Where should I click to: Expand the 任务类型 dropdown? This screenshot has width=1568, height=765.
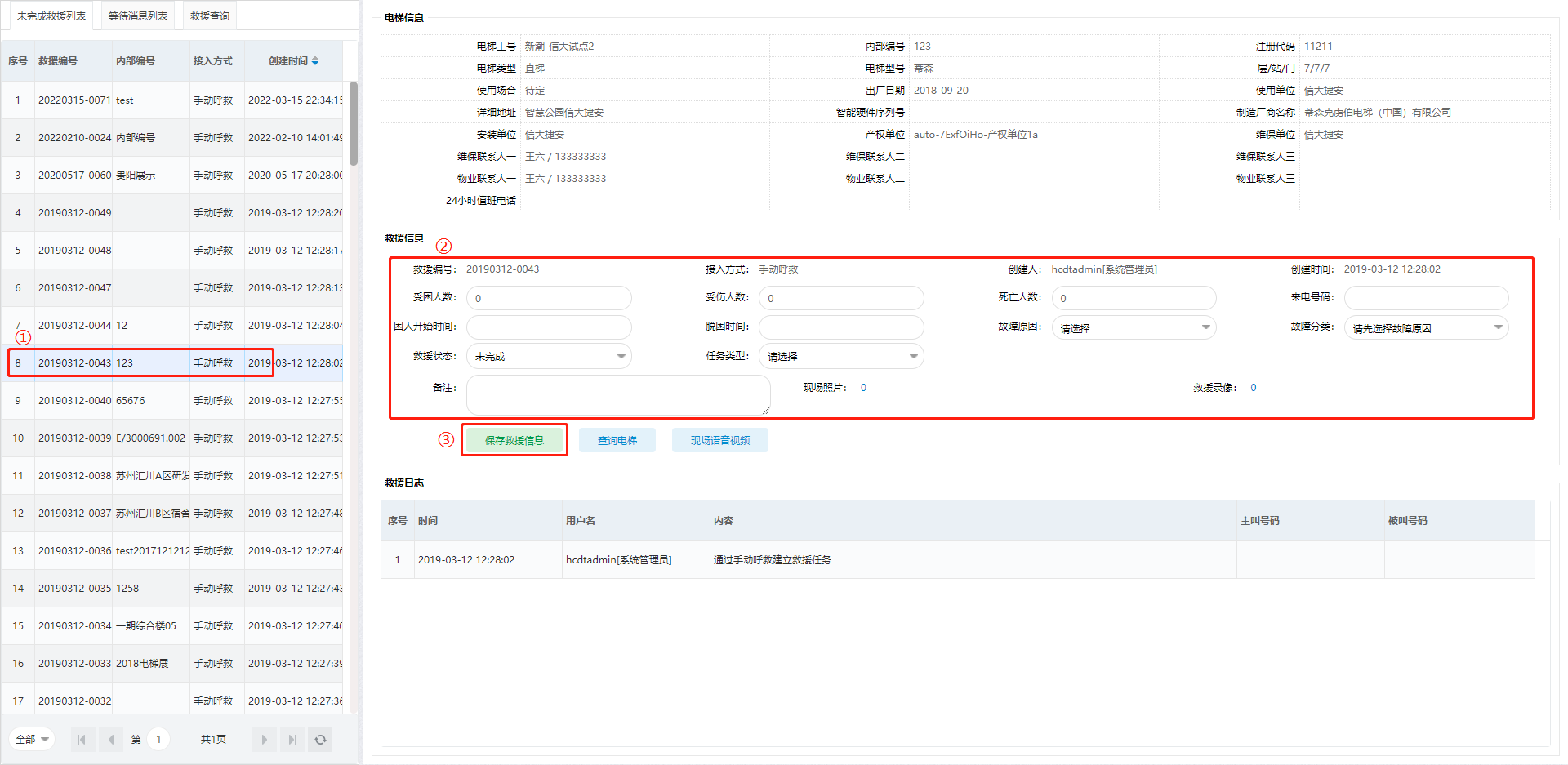click(841, 356)
